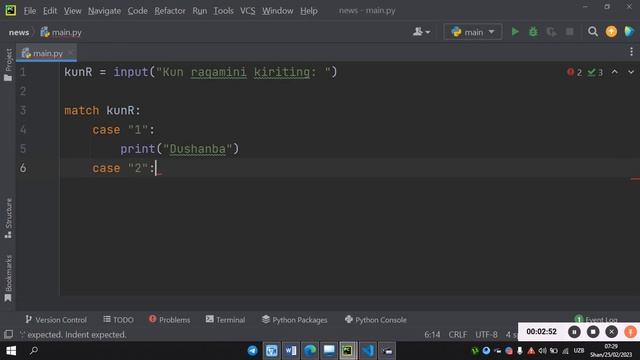Image resolution: width=640 pixels, height=360 pixels.
Task: Jump to next highlighted error arrow
Action: (631, 72)
